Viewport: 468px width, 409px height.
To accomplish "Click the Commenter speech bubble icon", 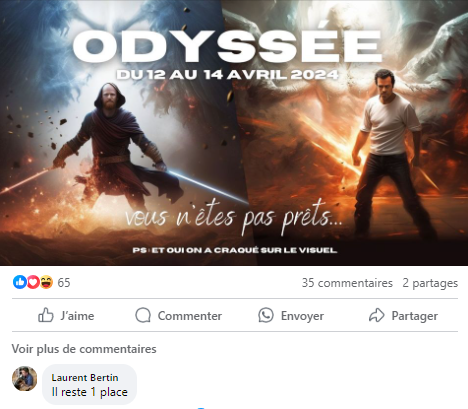I will pyautogui.click(x=143, y=315).
